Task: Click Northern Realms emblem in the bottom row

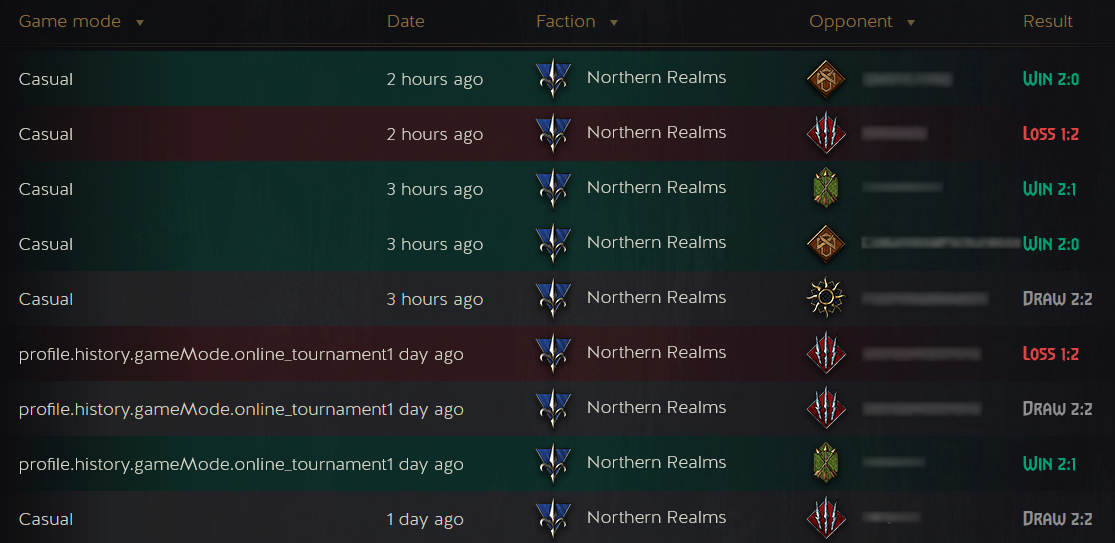Action: coord(553,518)
